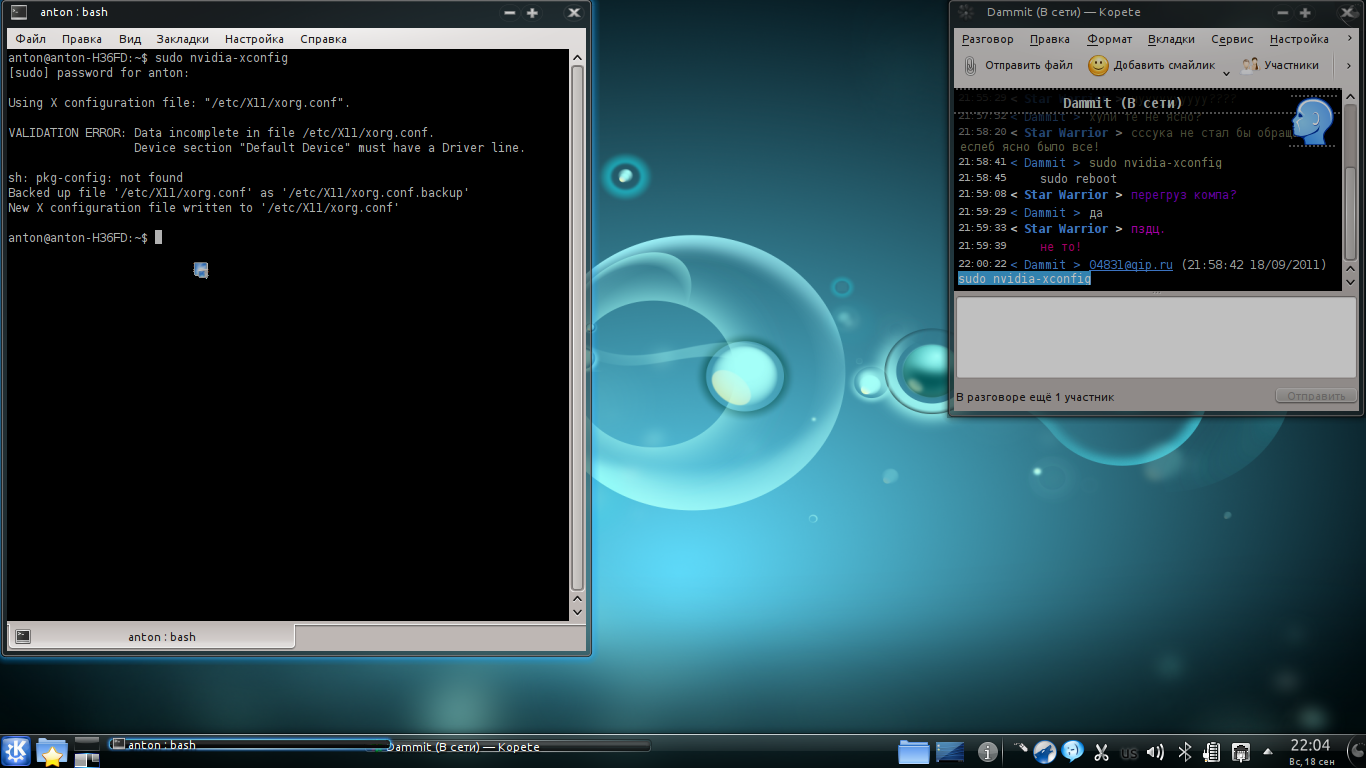Expand hidden Kopete menu bar items
This screenshot has height=768, width=1366.
(1347, 39)
